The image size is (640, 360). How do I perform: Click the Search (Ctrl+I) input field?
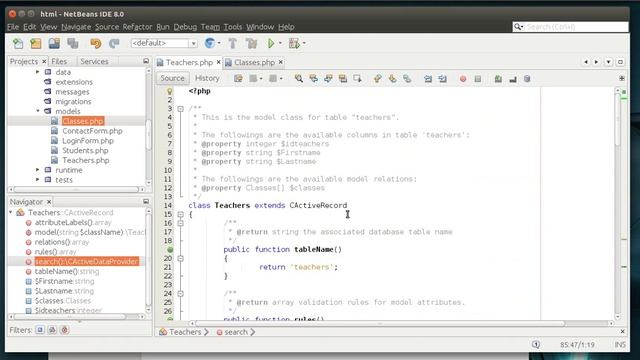(571, 27)
